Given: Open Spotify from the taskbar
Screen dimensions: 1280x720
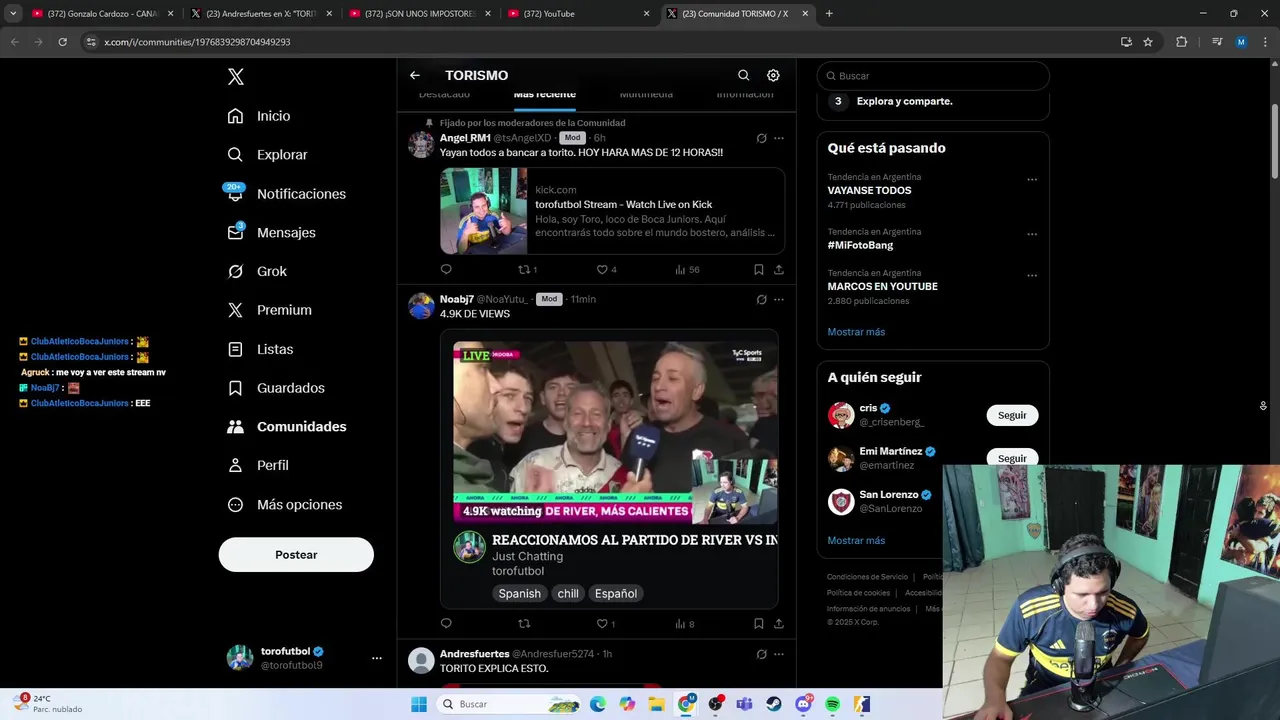Looking at the screenshot, I should [x=832, y=704].
